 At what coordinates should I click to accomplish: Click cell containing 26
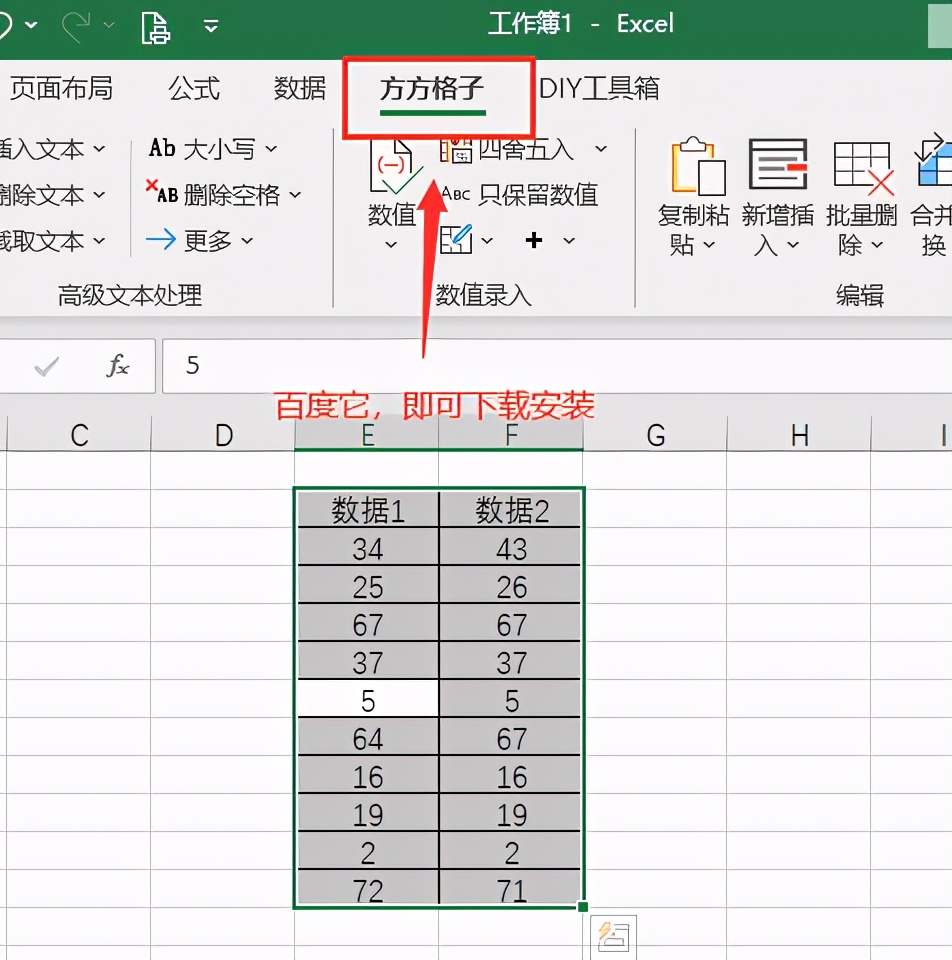click(511, 585)
